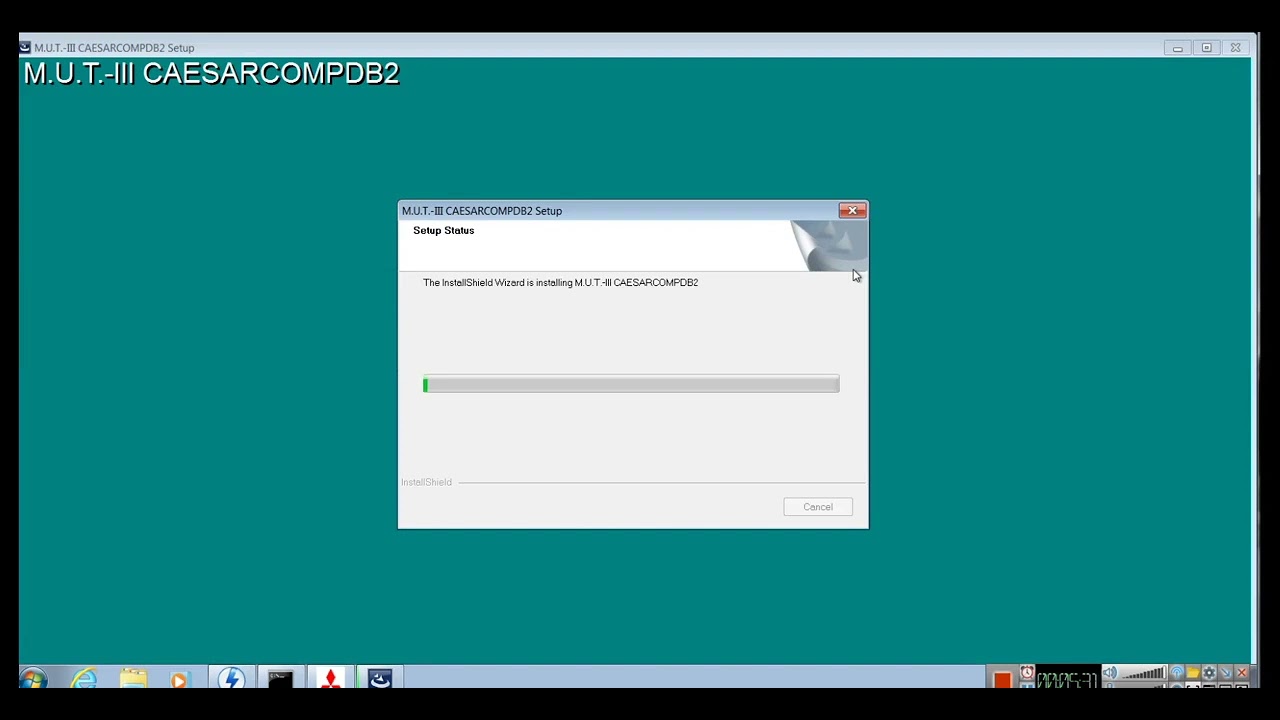
Task: Click the red stop recording button
Action: click(1002, 680)
